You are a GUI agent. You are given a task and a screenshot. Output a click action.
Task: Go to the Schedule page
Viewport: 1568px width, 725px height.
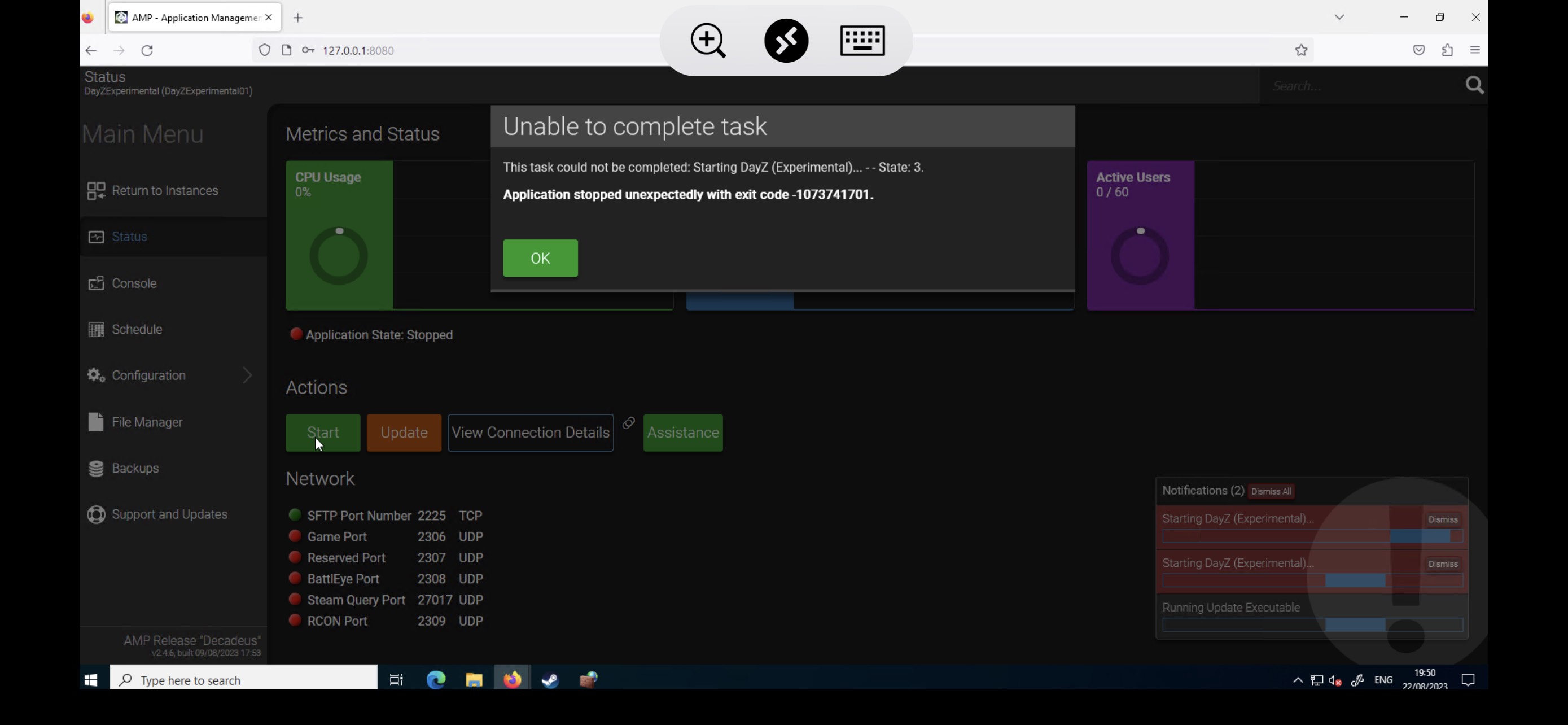pyautogui.click(x=173, y=329)
